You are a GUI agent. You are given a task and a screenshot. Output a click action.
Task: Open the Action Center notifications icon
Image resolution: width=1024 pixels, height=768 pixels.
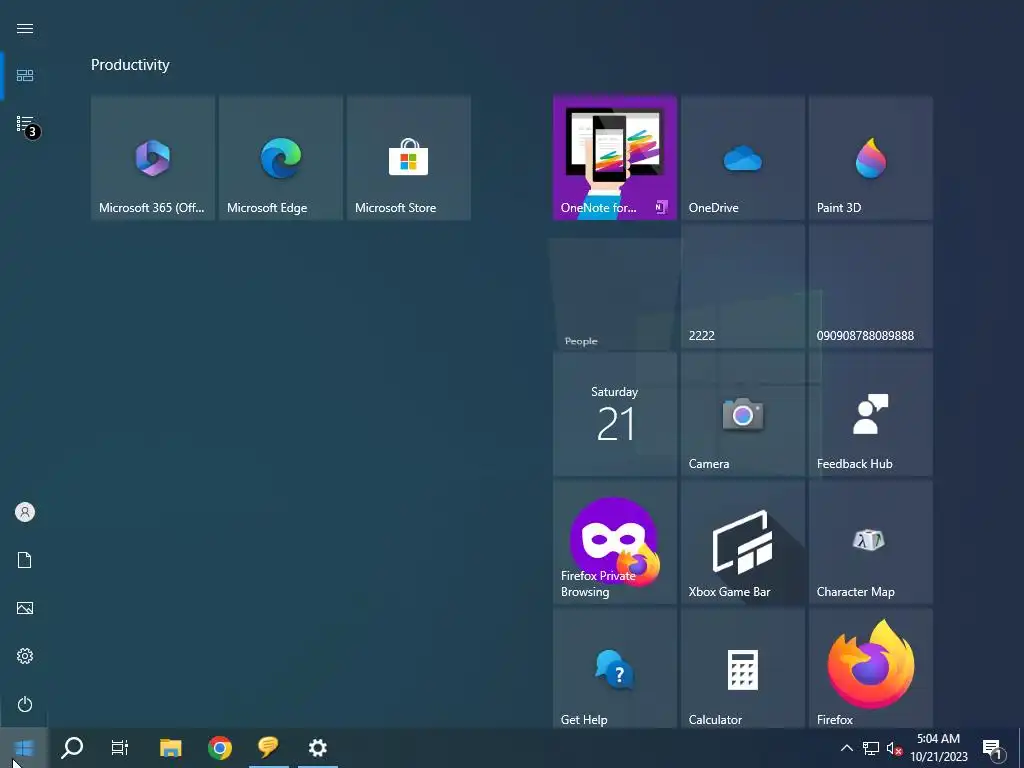pyautogui.click(x=993, y=748)
